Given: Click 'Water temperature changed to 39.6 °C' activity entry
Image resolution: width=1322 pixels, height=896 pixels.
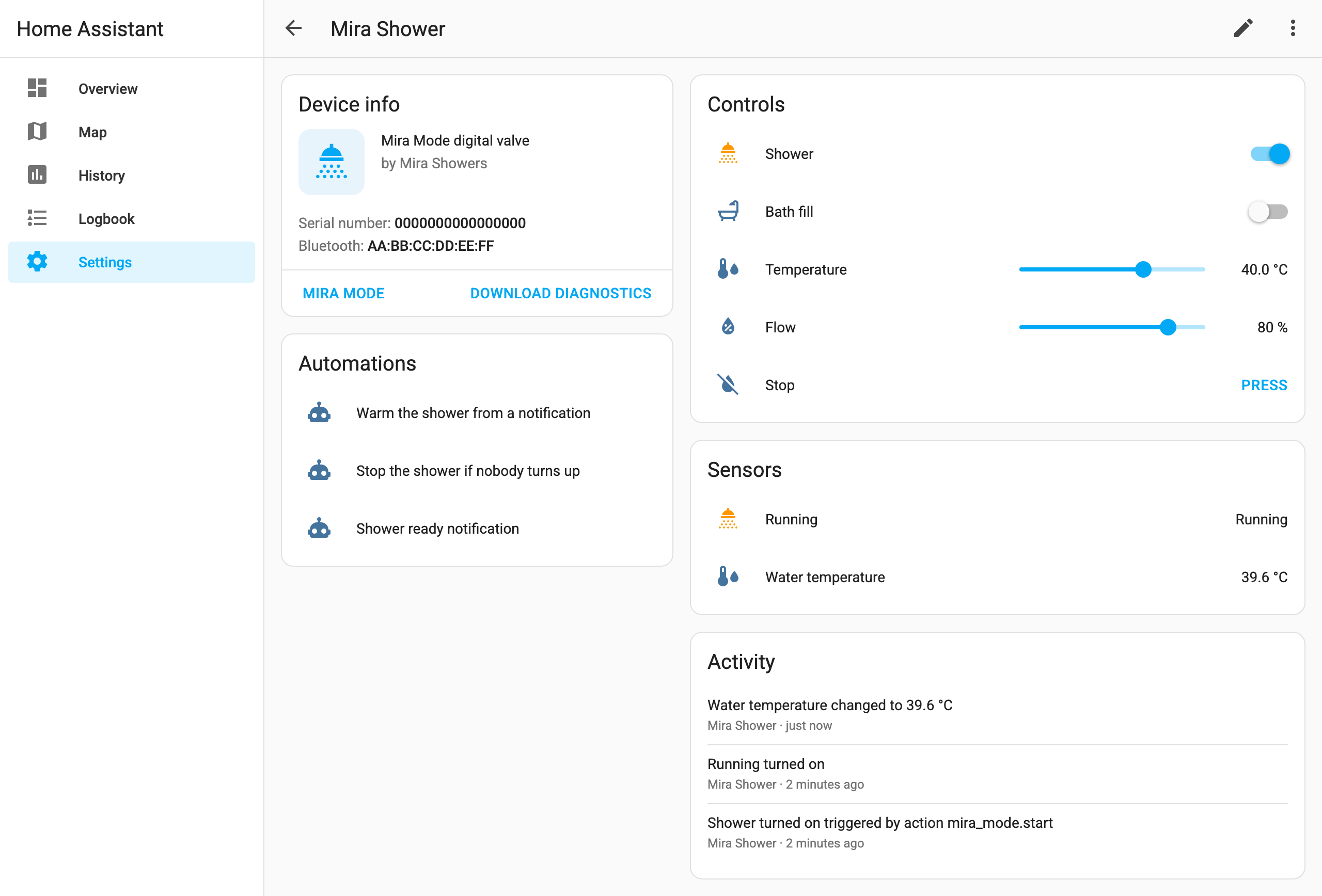Looking at the screenshot, I should tap(997, 715).
